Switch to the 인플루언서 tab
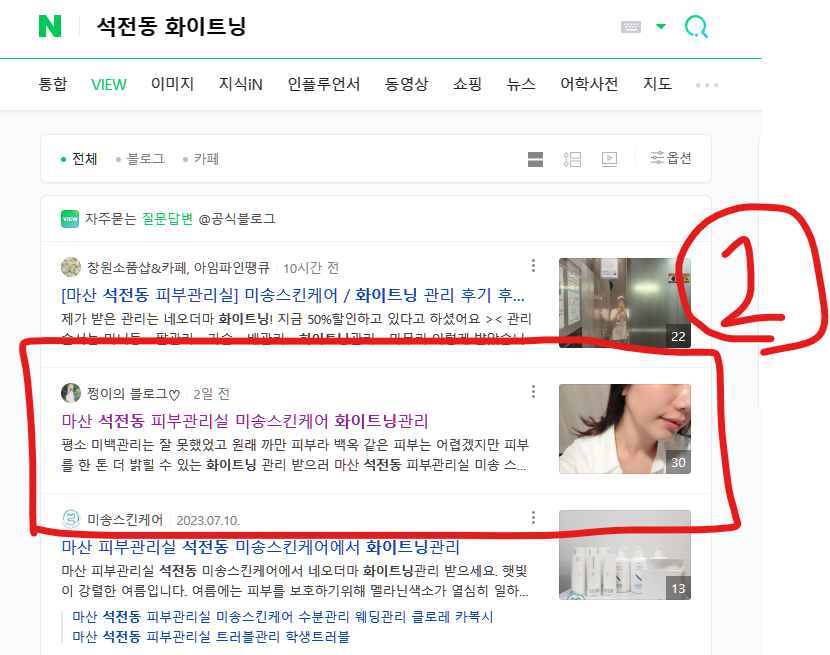Screen dimensions: 830x655 [323, 84]
